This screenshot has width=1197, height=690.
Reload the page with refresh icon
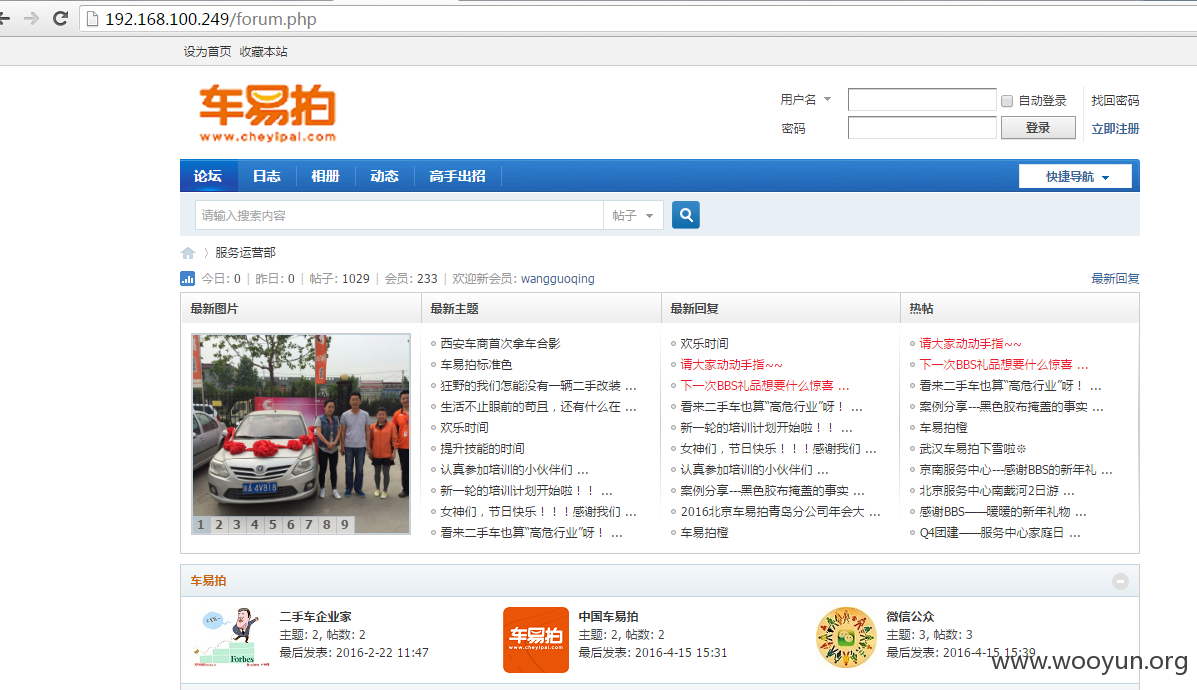pyautogui.click(x=60, y=18)
